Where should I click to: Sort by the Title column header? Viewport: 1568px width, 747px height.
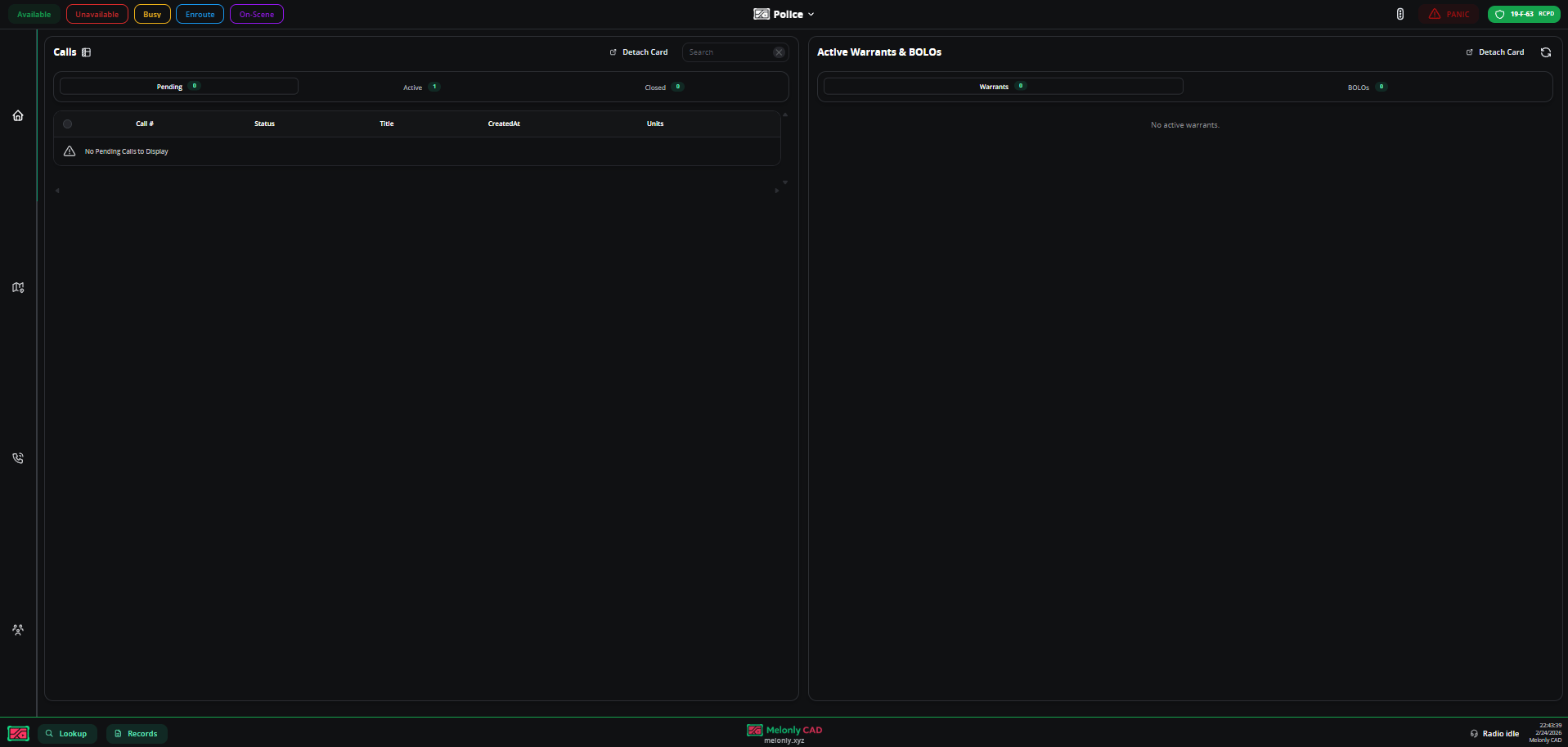point(387,124)
